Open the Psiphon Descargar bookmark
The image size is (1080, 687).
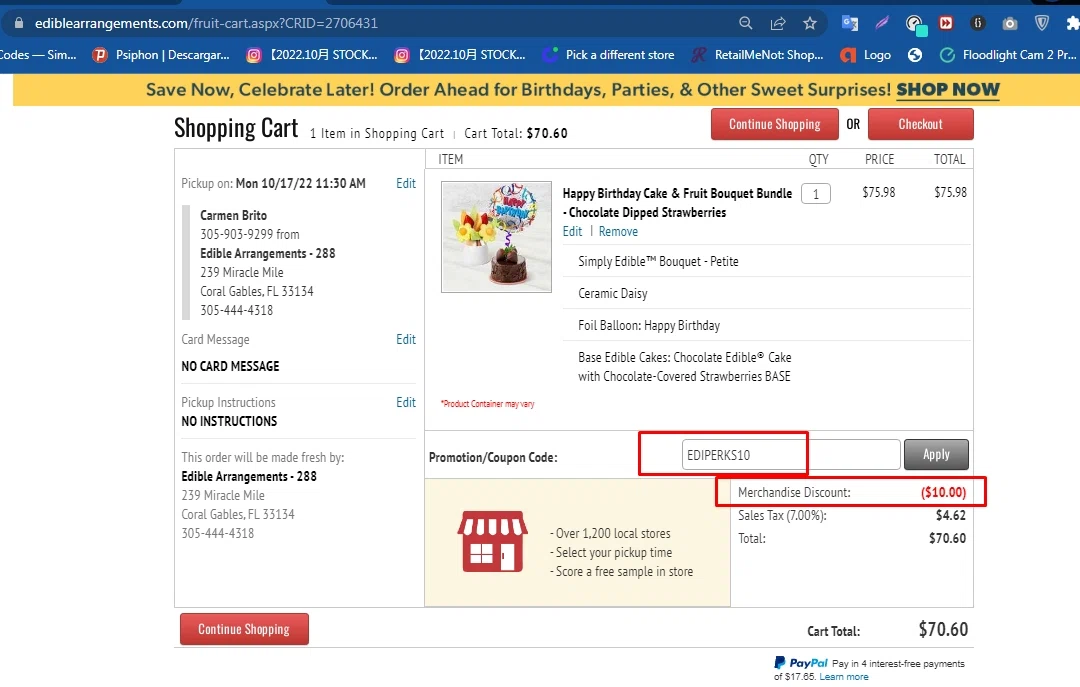(x=161, y=55)
